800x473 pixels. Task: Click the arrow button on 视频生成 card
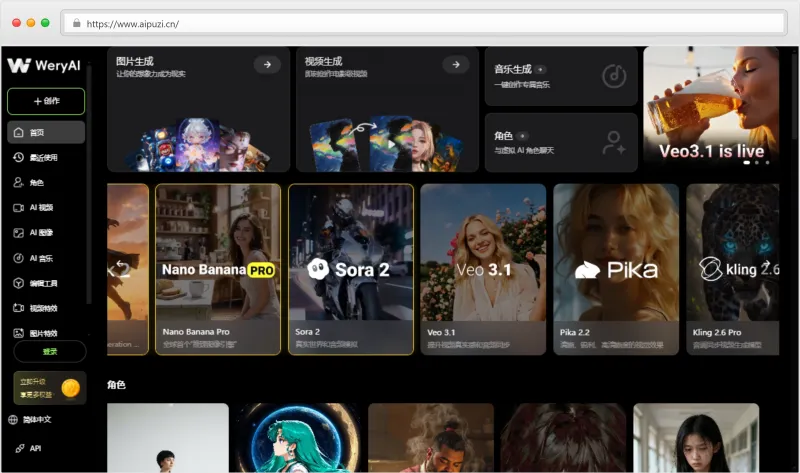click(455, 65)
